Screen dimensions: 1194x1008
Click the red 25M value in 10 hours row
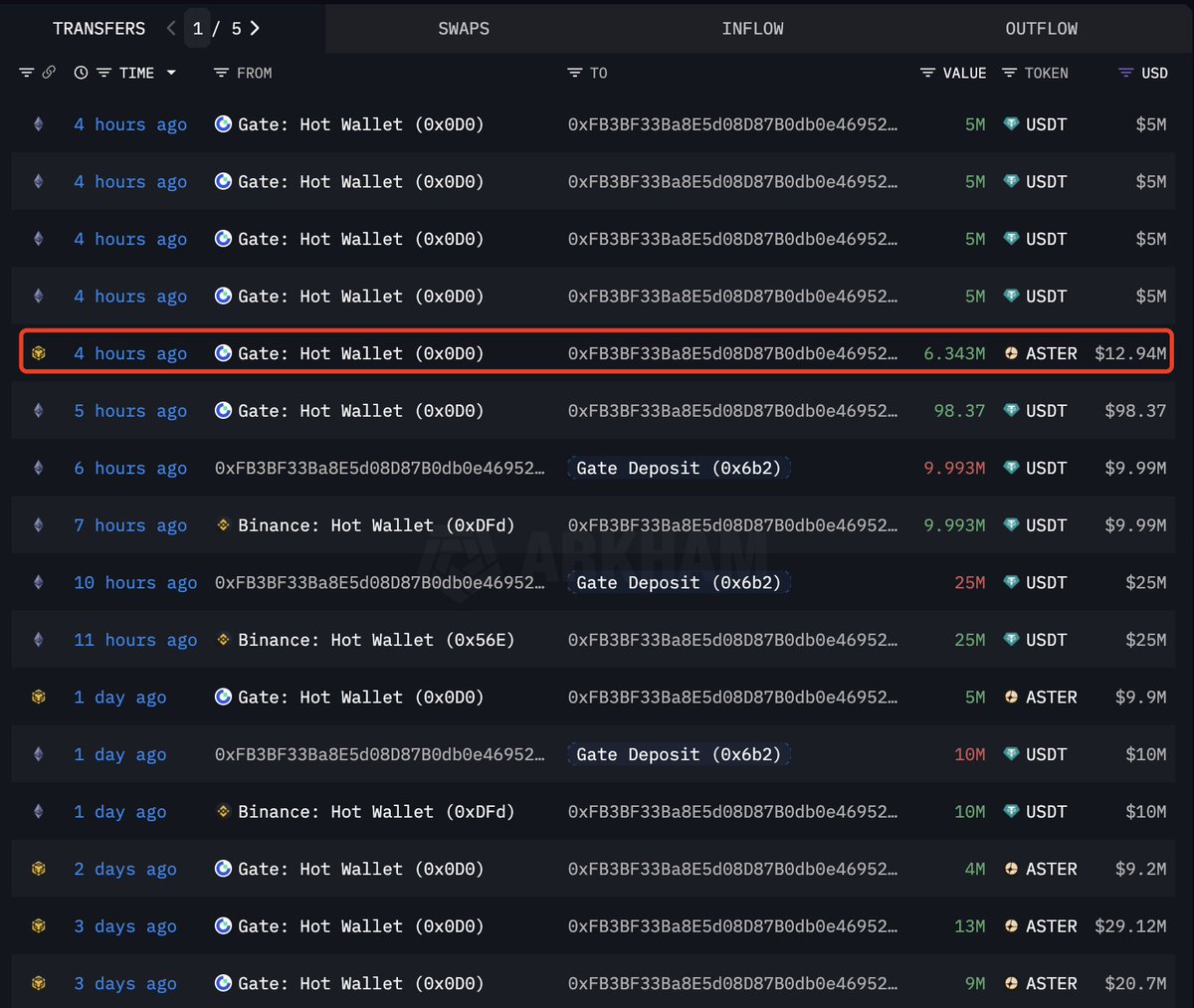[970, 582]
